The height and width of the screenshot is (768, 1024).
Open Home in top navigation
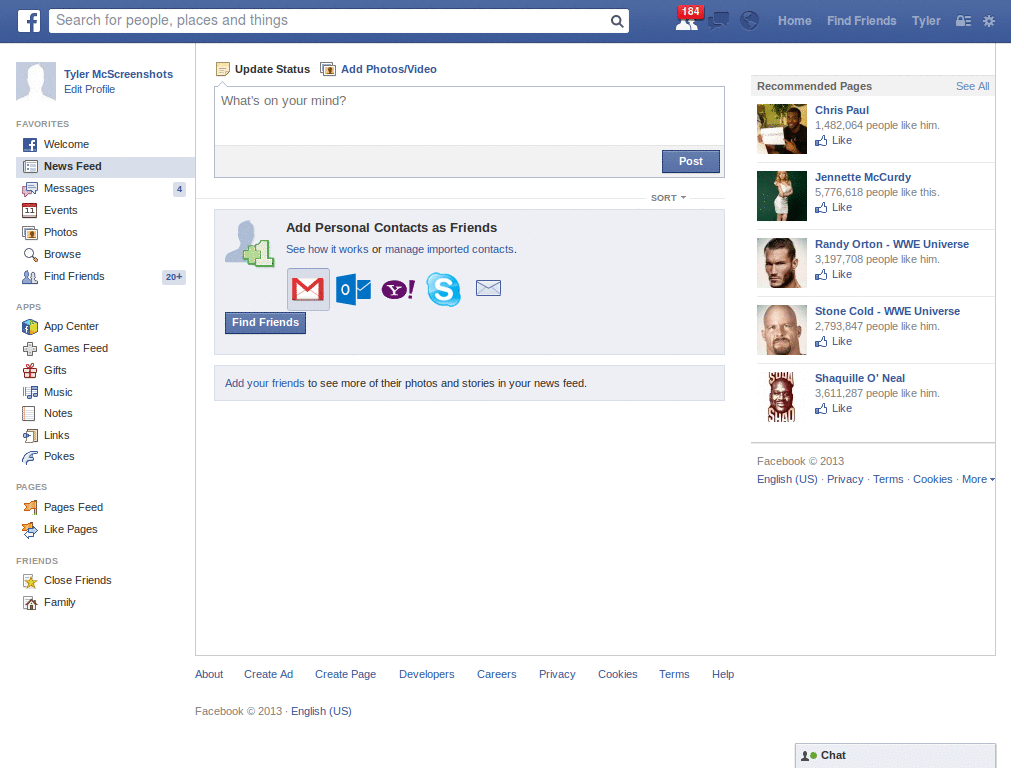pos(794,21)
